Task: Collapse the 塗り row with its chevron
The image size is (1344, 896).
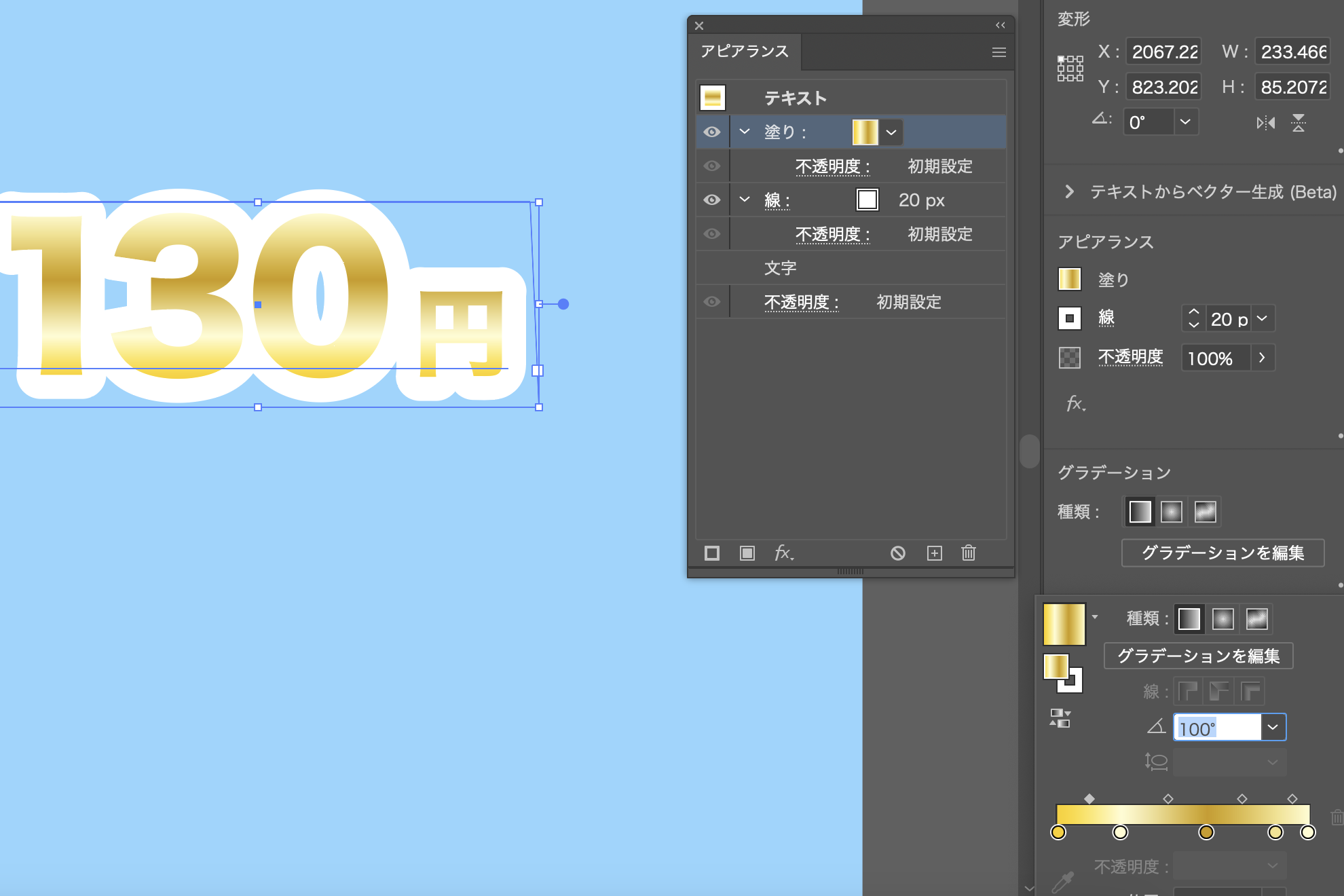Action: [744, 132]
